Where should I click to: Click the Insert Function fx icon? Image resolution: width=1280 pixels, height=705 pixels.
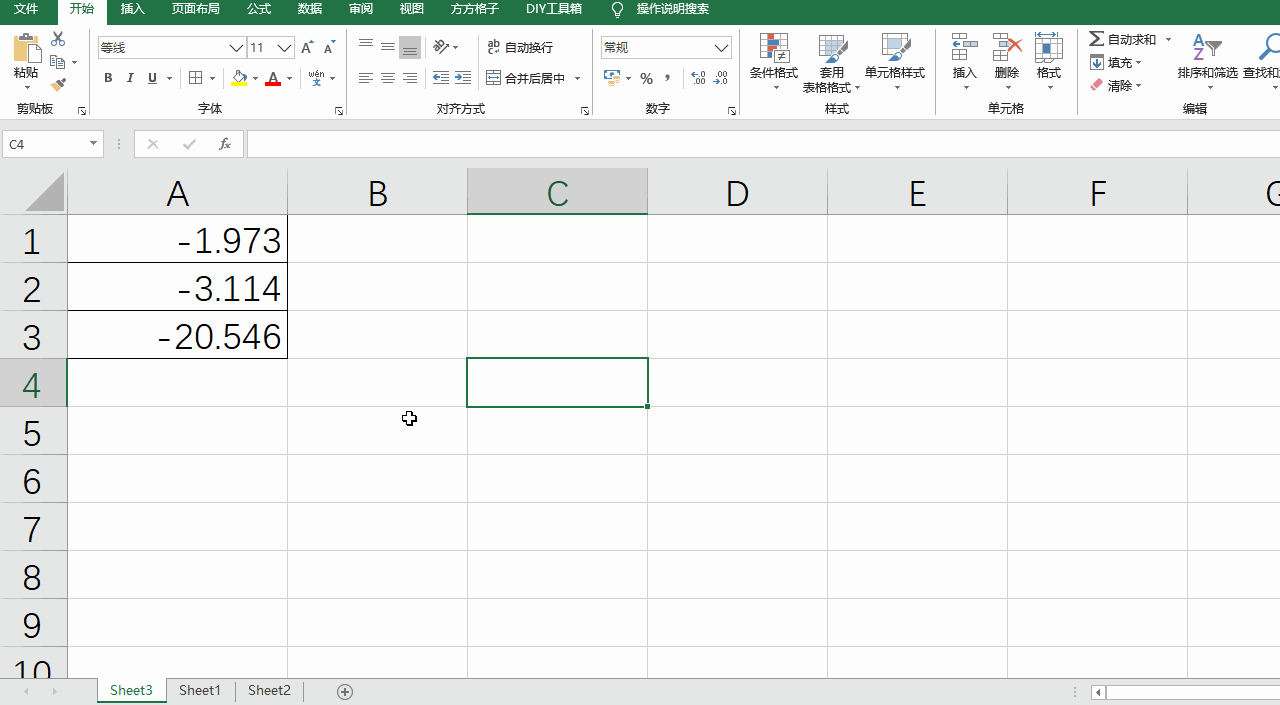pyautogui.click(x=225, y=144)
